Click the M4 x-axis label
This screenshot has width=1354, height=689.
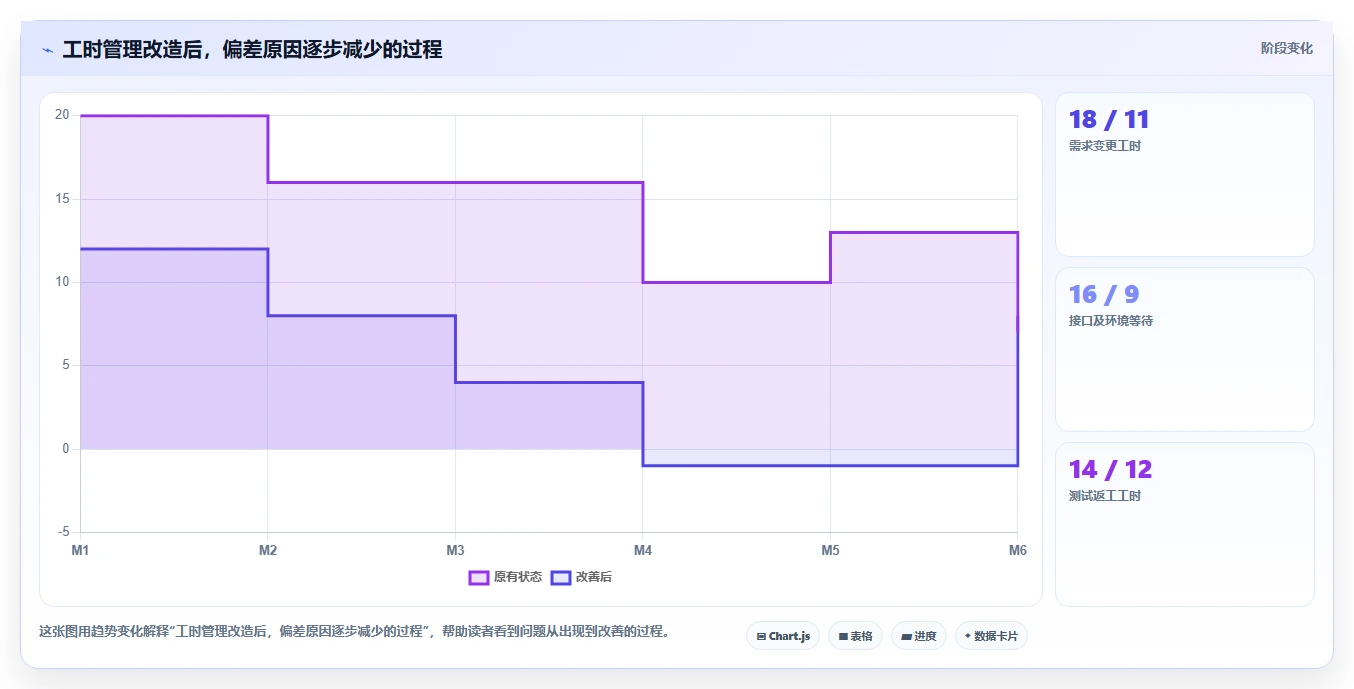tap(643, 550)
